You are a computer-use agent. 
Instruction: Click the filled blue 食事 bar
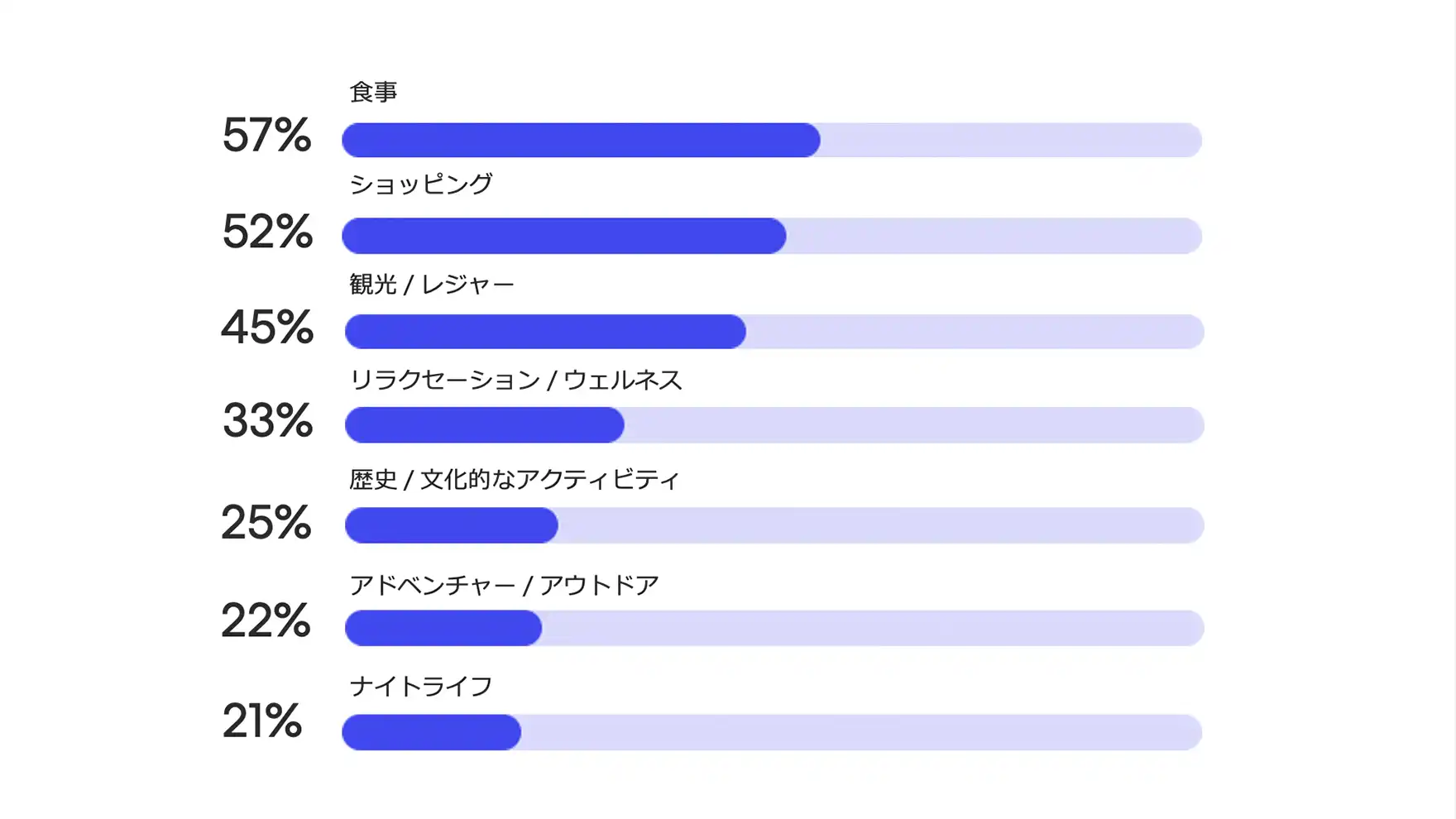pyautogui.click(x=581, y=140)
